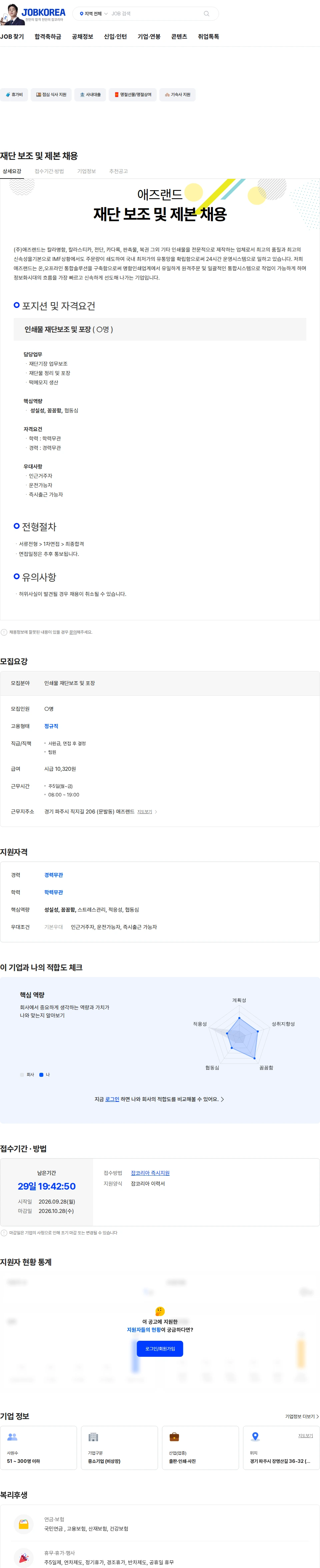
Task: Open 지도보기 in the 위치 card
Action: 305,1436
